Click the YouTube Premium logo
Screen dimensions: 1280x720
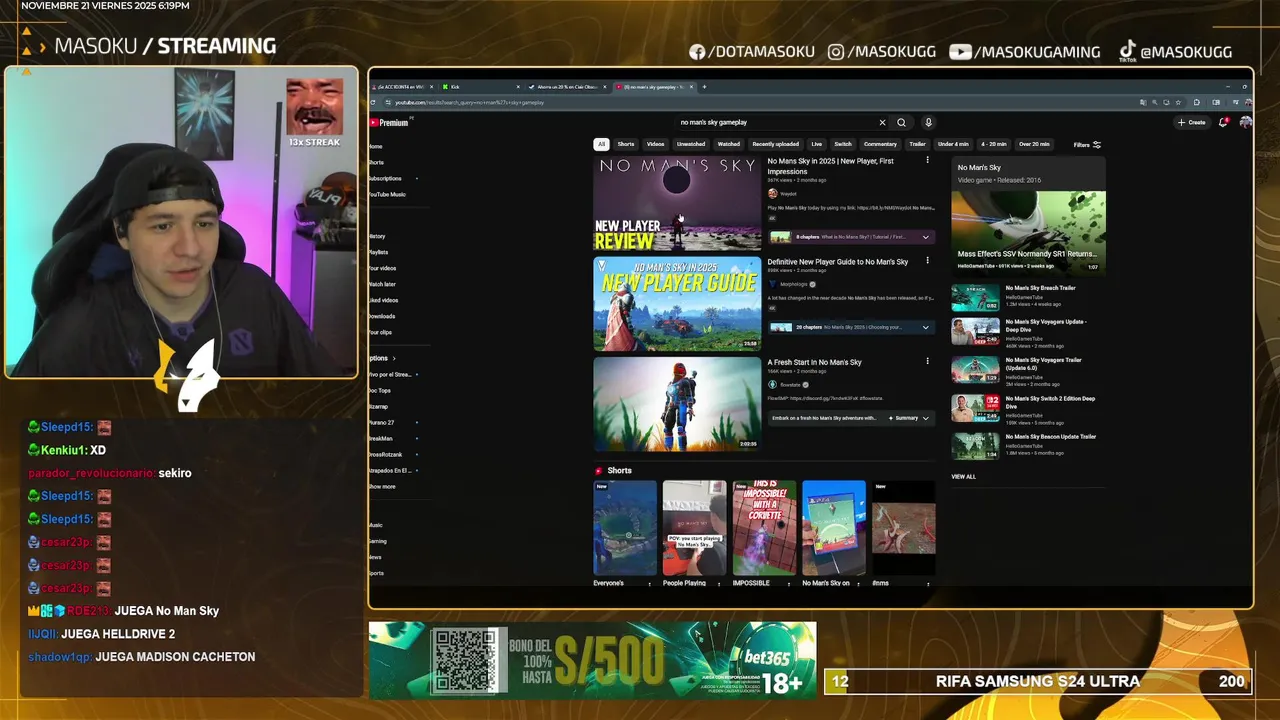[x=389, y=122]
